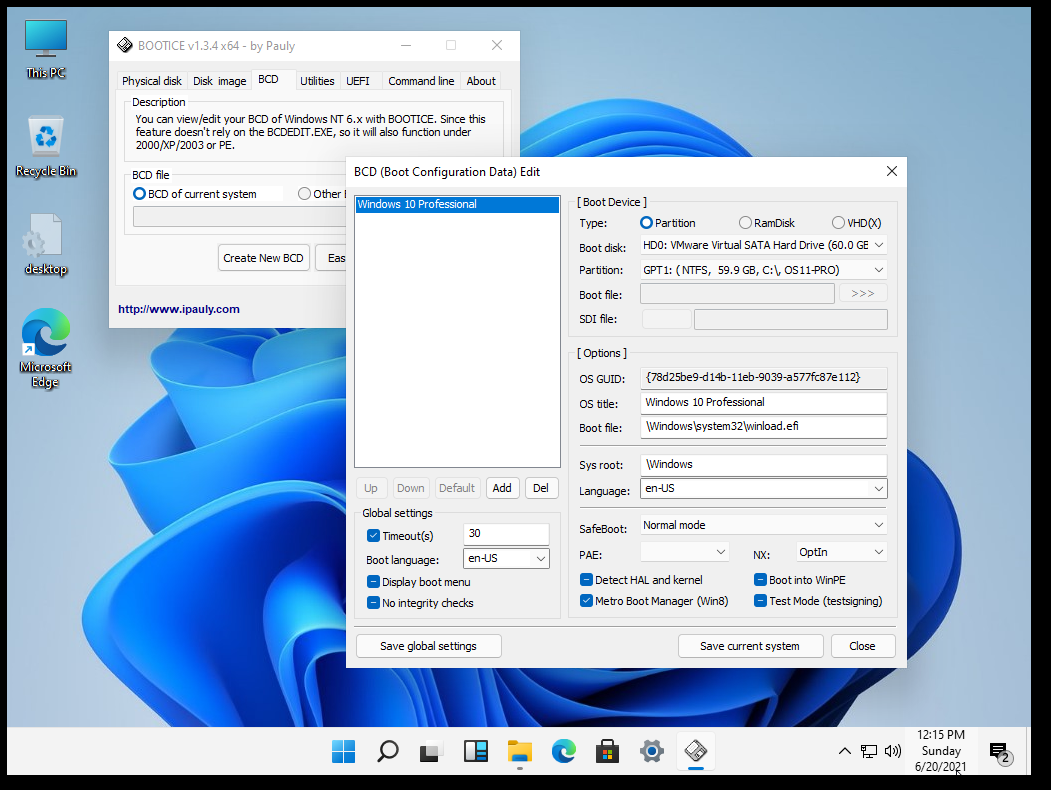Click BOOTICE taskbar icon
Screen dimensions: 1051x790
pos(696,751)
